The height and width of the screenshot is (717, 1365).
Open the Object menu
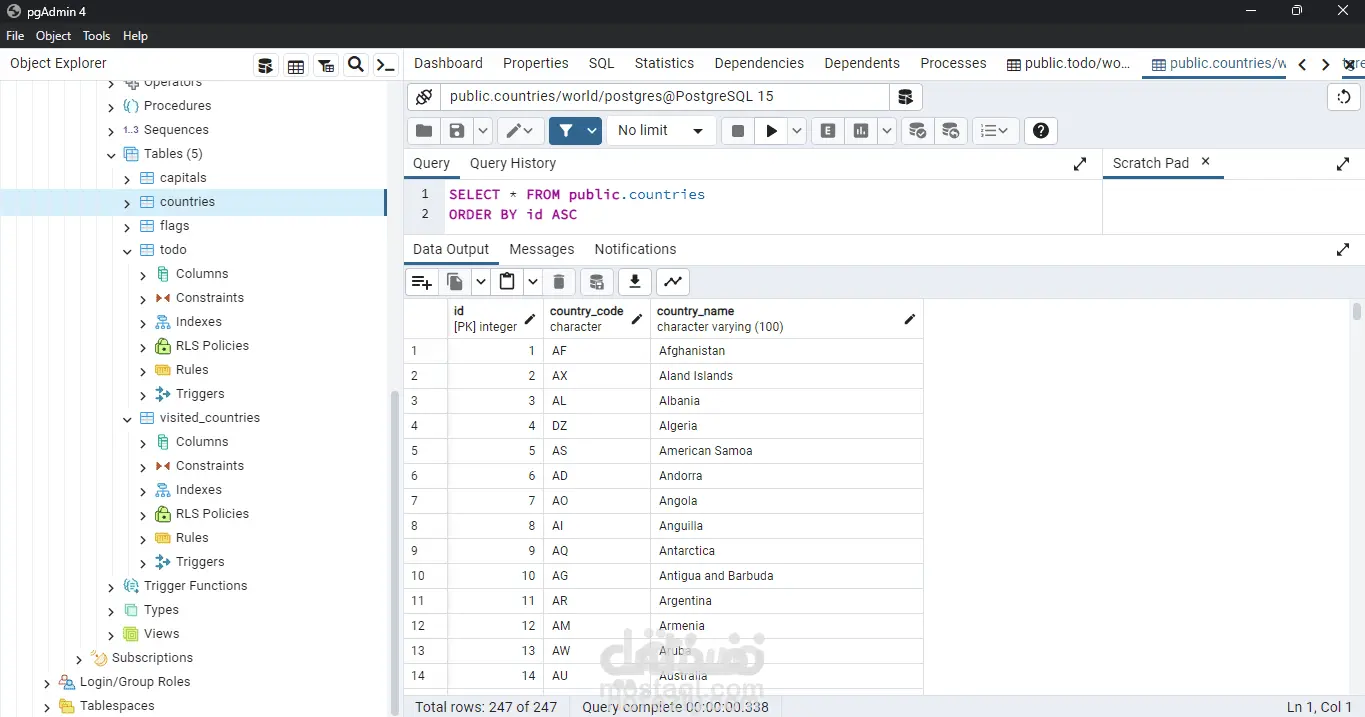point(53,36)
